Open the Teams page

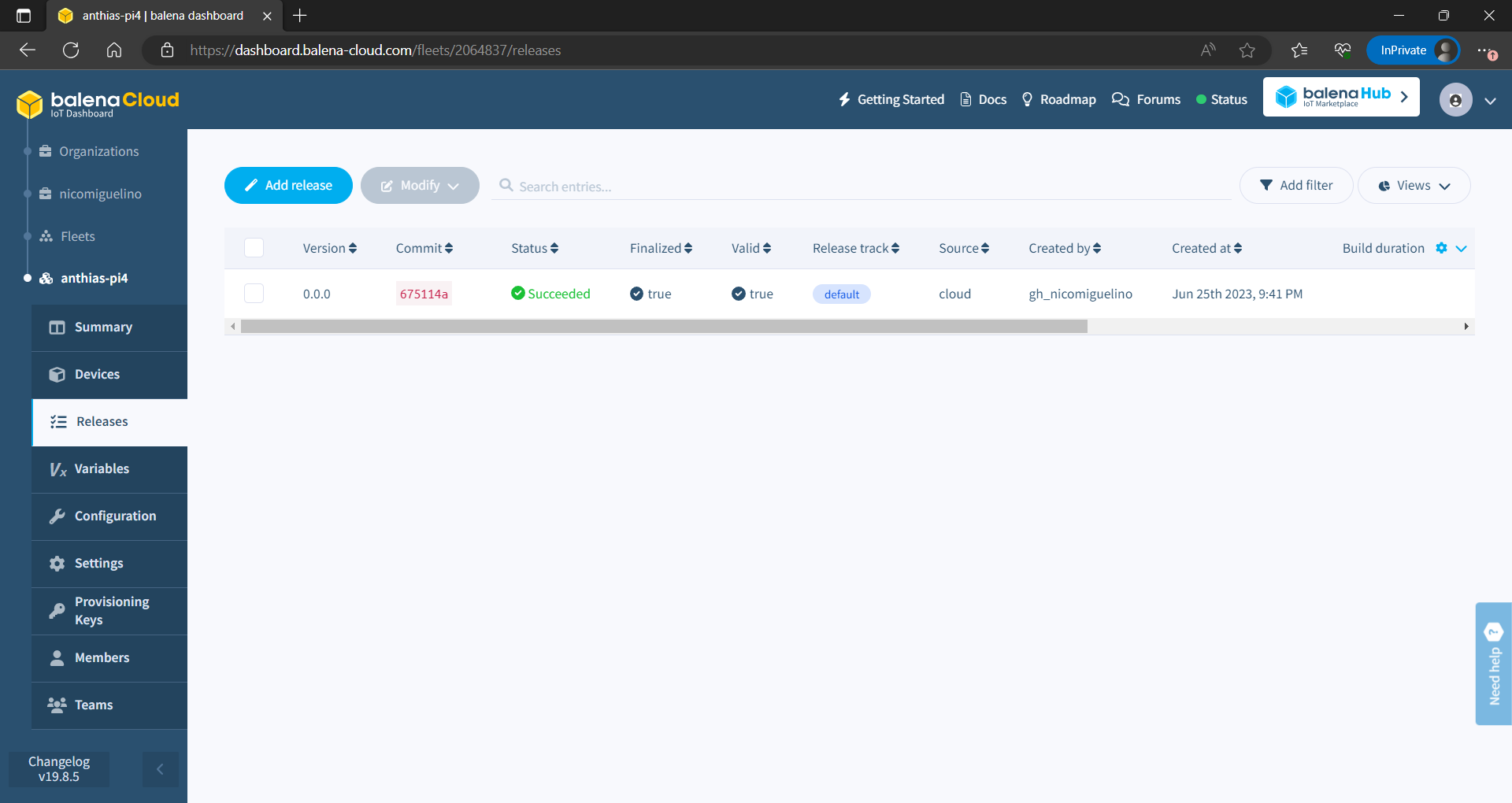(109, 705)
